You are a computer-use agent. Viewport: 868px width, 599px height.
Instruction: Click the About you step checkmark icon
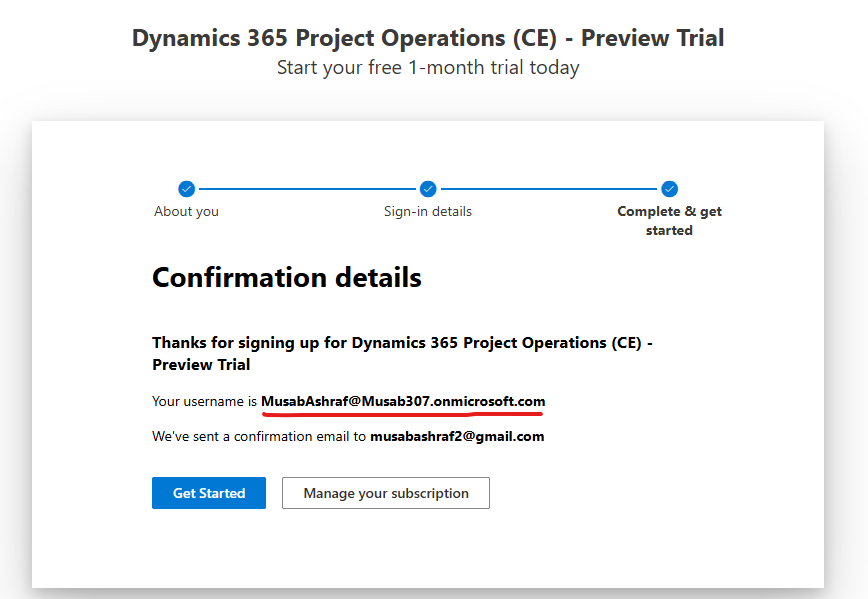pyautogui.click(x=186, y=189)
